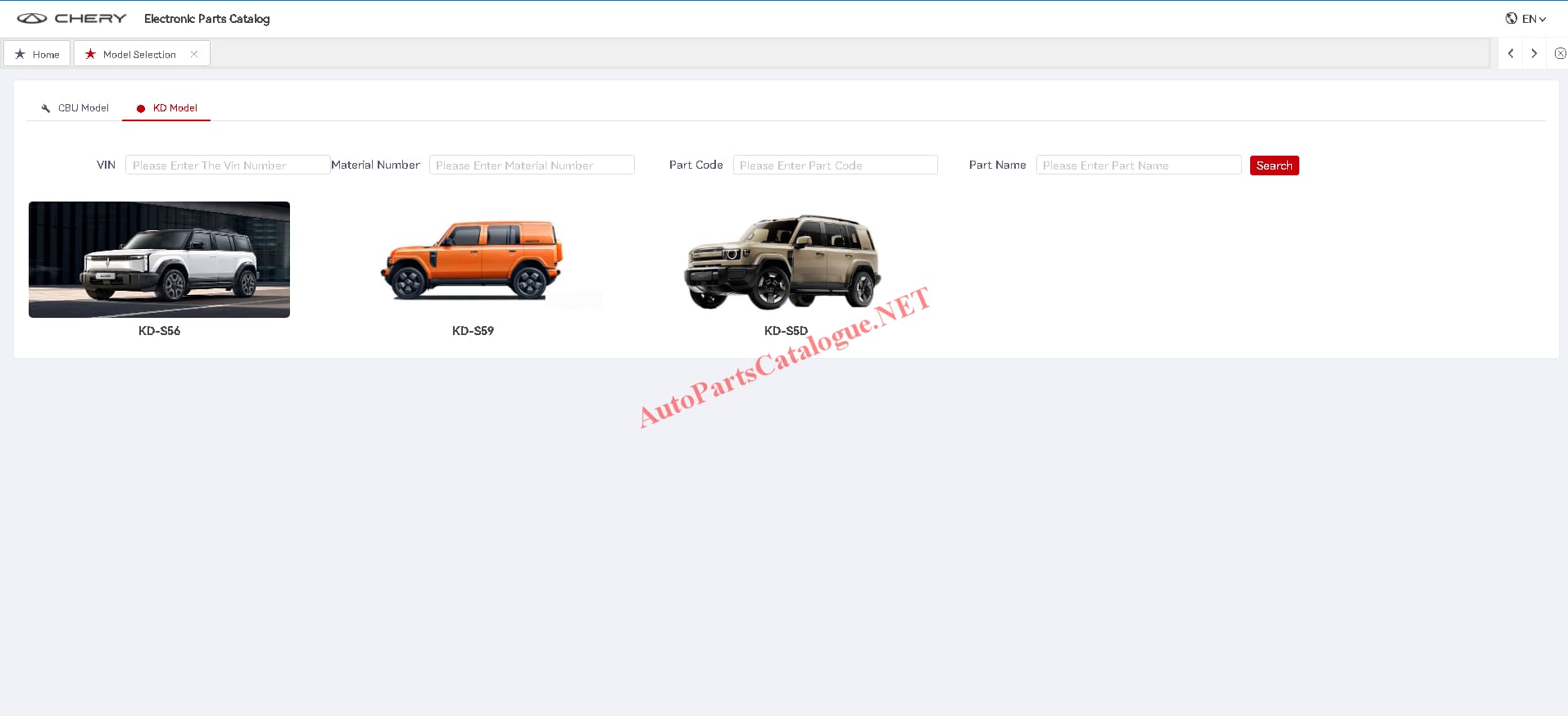
Task: Click the Material Number input field
Action: [x=532, y=165]
